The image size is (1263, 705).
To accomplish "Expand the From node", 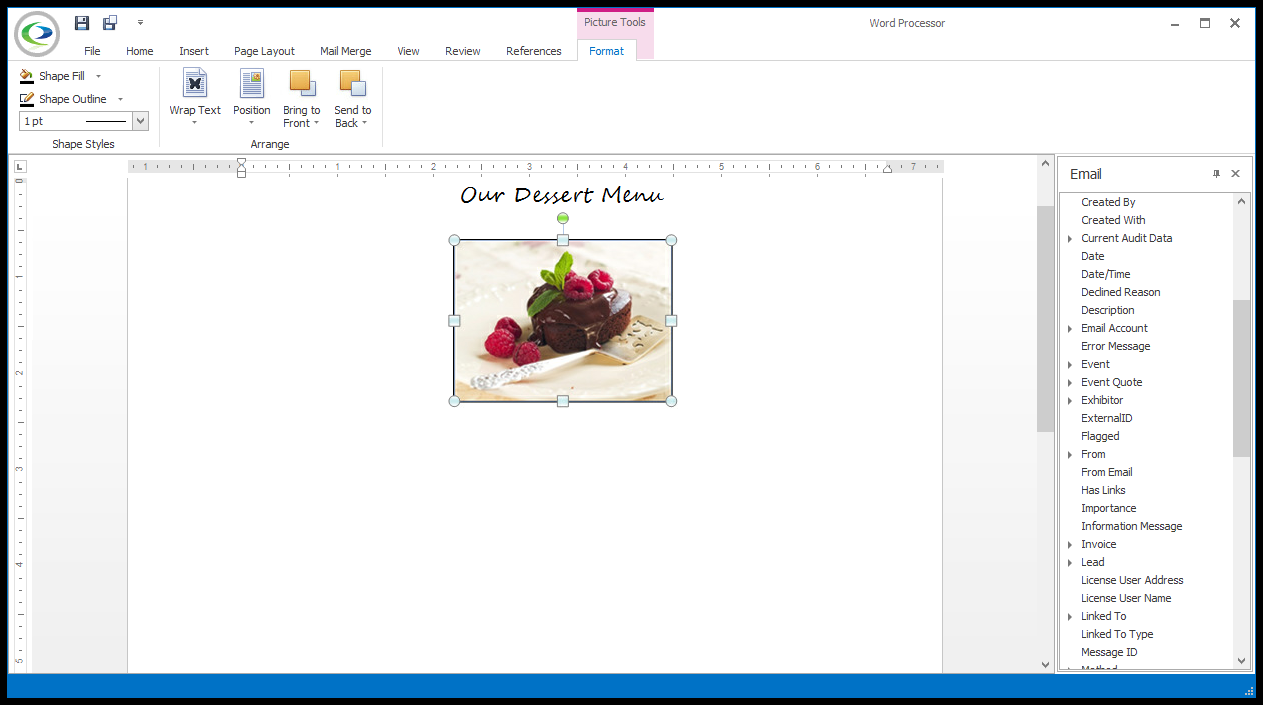I will click(1070, 454).
